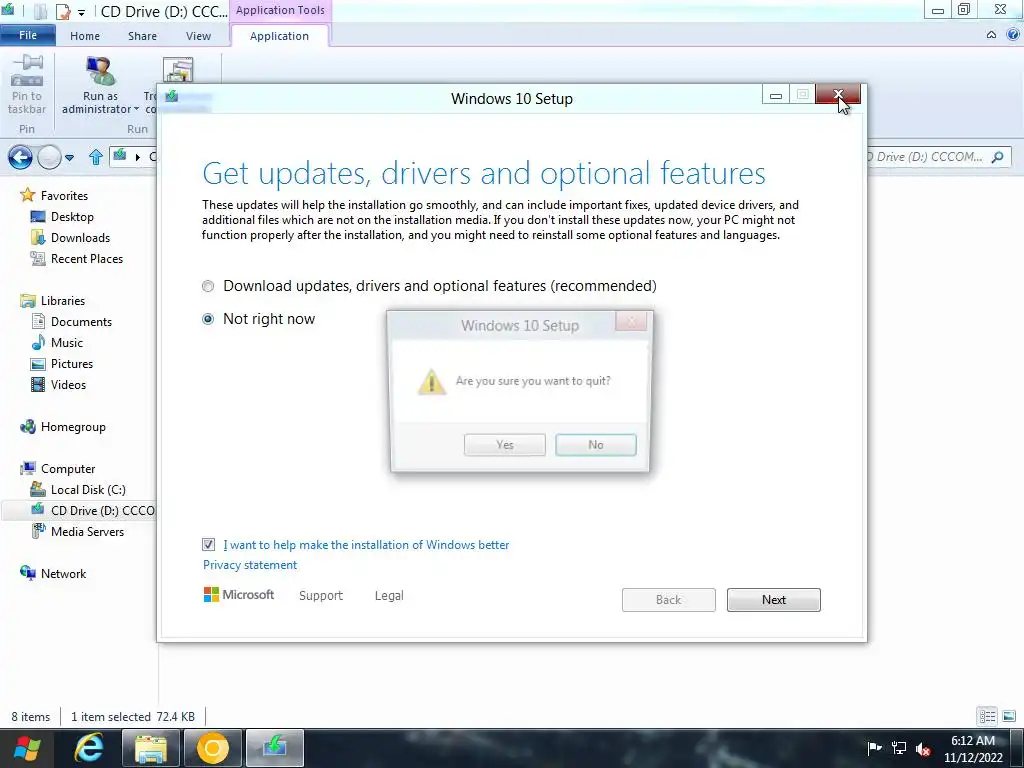Viewport: 1024px width, 768px height.
Task: Click Windows 10 Setup taskbar button
Action: point(275,748)
